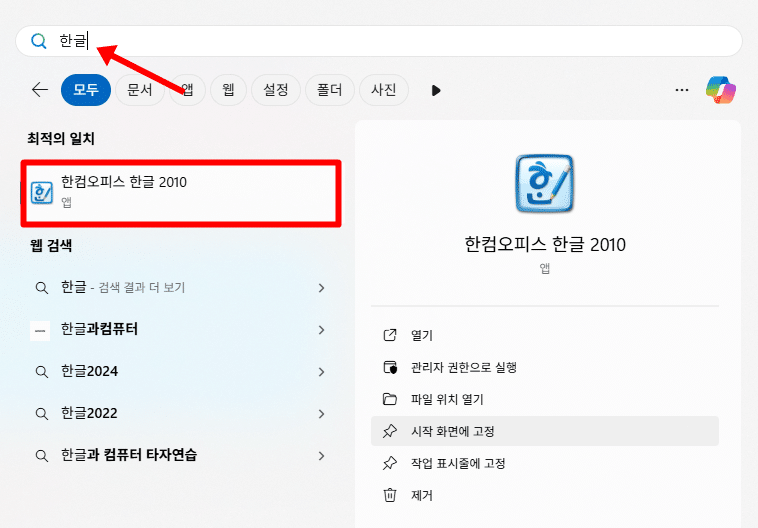Open the three-dot options menu

pos(682,90)
